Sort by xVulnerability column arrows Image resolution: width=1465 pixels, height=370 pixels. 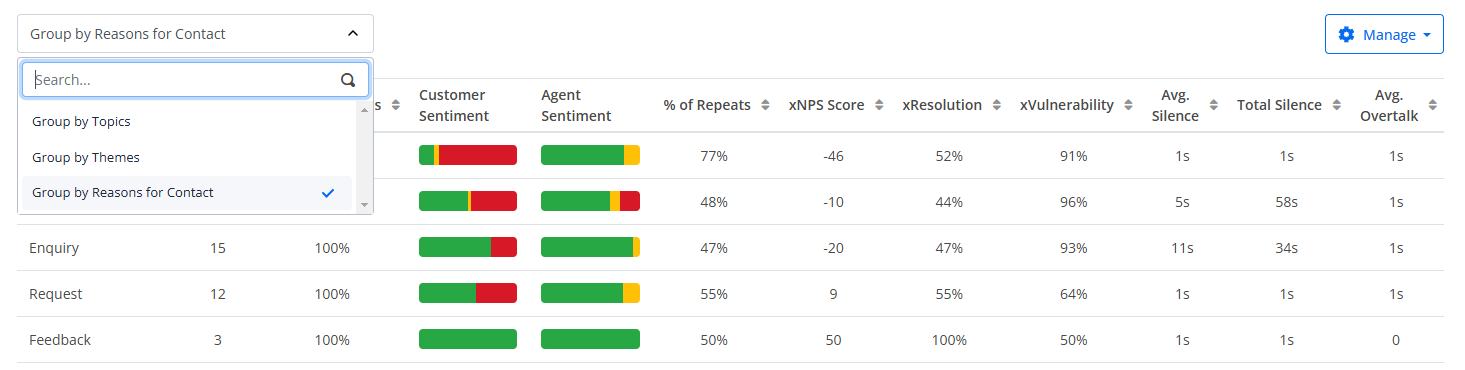(1127, 105)
